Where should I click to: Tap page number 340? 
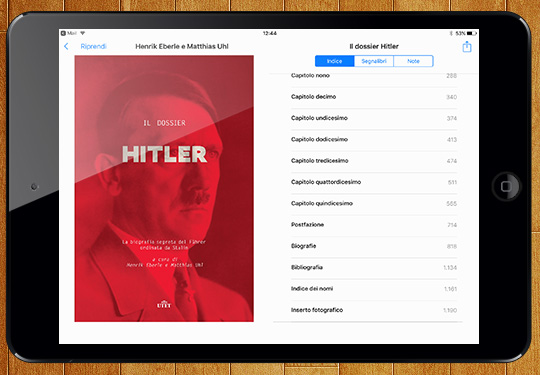(x=451, y=97)
